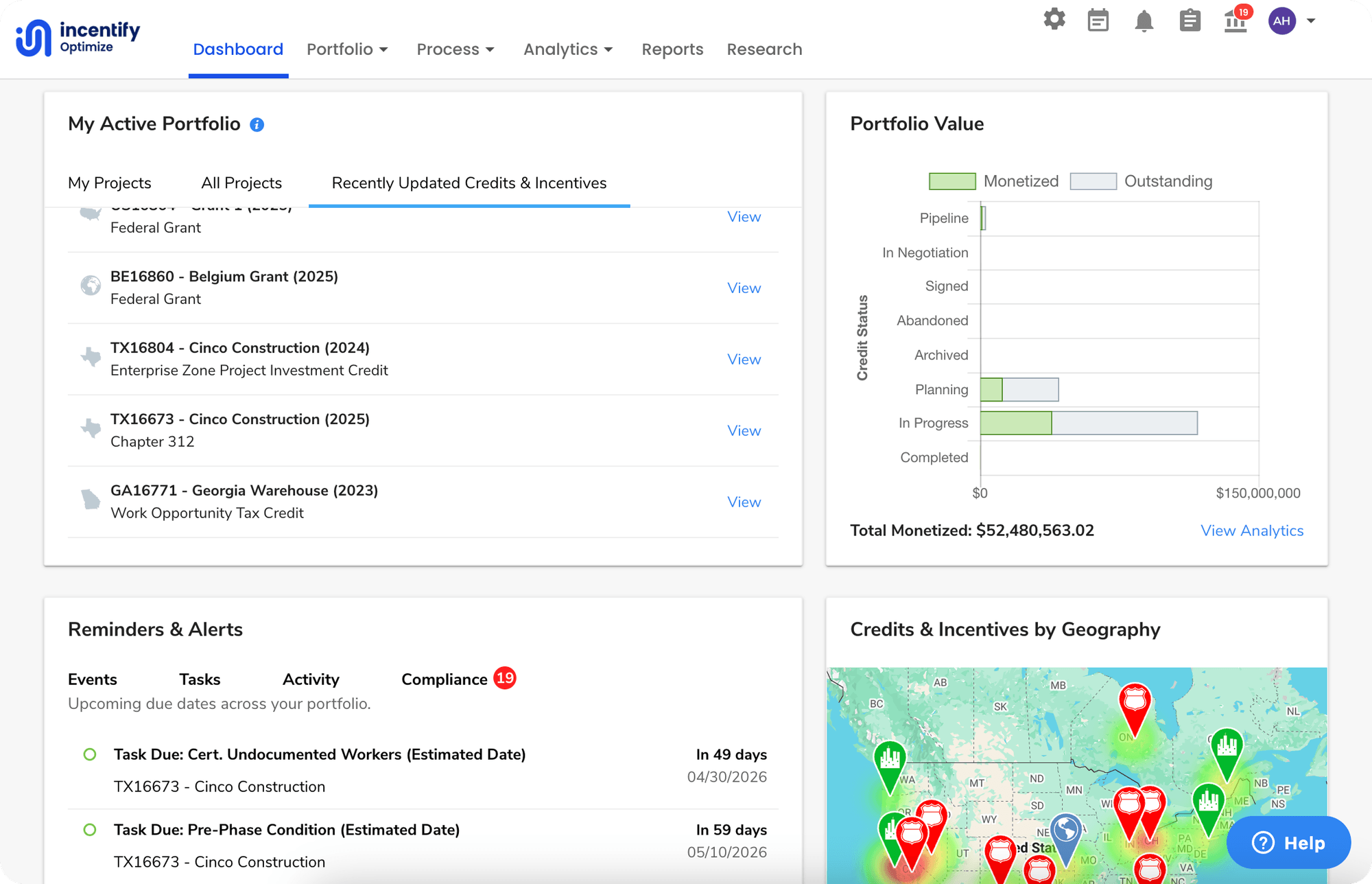
Task: Click the globe icon for Belgium Grant
Action: point(91,285)
